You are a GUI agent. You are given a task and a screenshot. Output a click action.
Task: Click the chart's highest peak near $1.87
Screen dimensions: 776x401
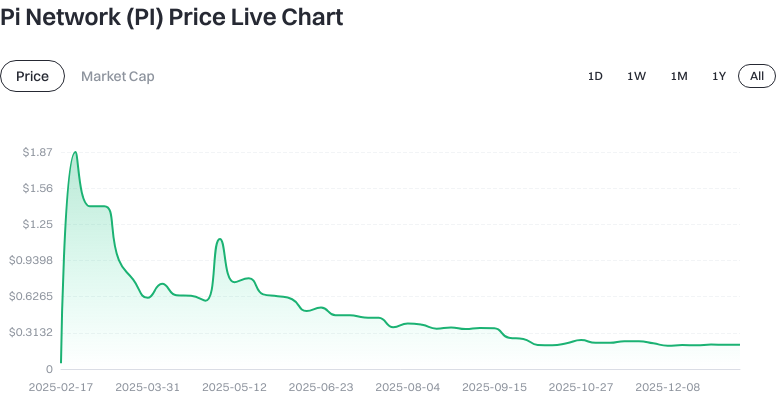point(75,153)
